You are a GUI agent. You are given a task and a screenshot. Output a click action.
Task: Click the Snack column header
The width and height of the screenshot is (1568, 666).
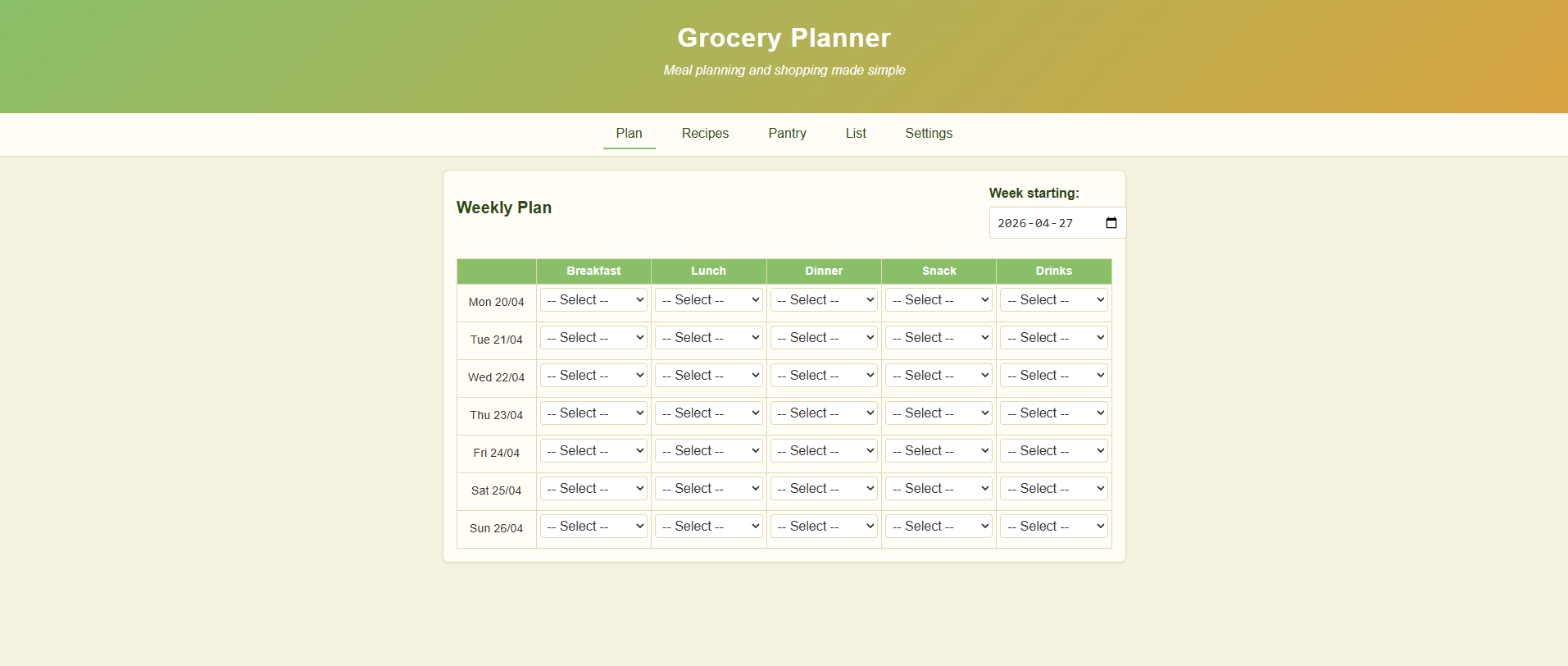pos(939,271)
